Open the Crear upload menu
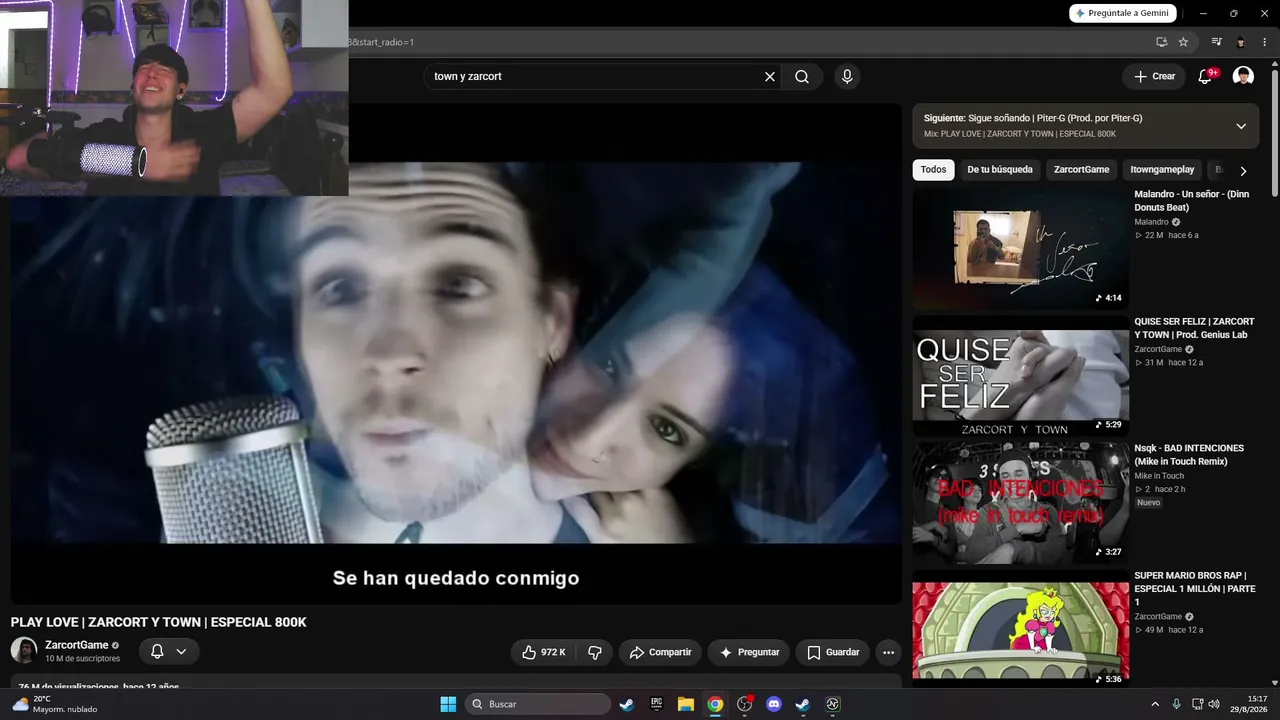Image resolution: width=1280 pixels, height=720 pixels. tap(1154, 77)
